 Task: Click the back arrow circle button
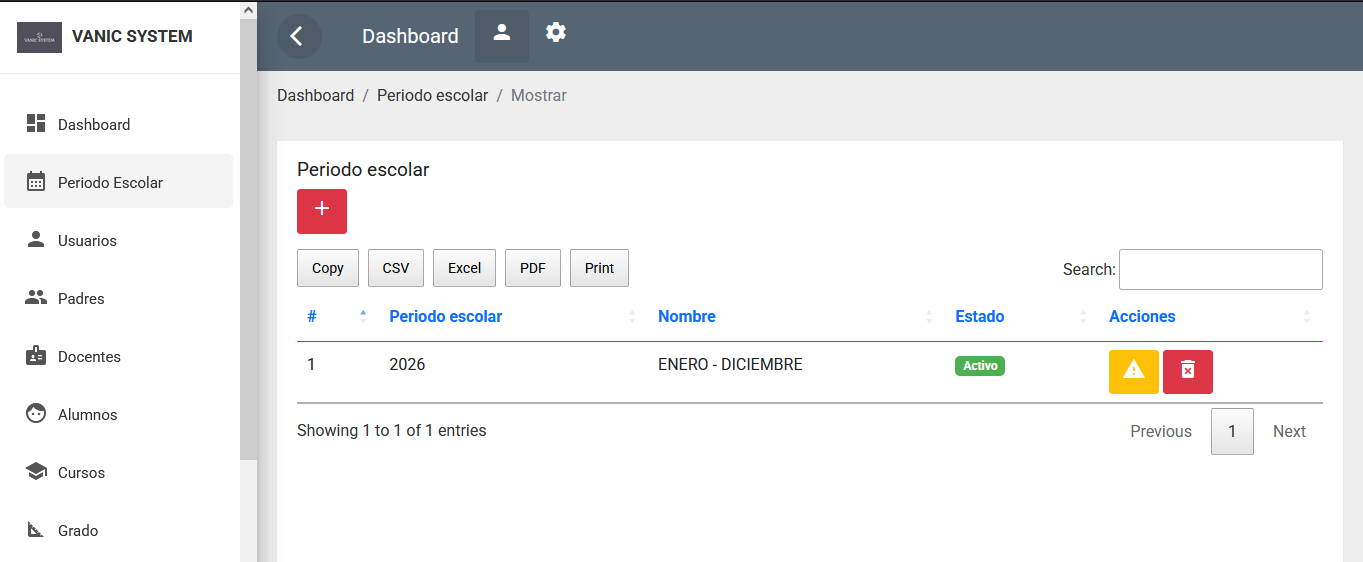299,36
